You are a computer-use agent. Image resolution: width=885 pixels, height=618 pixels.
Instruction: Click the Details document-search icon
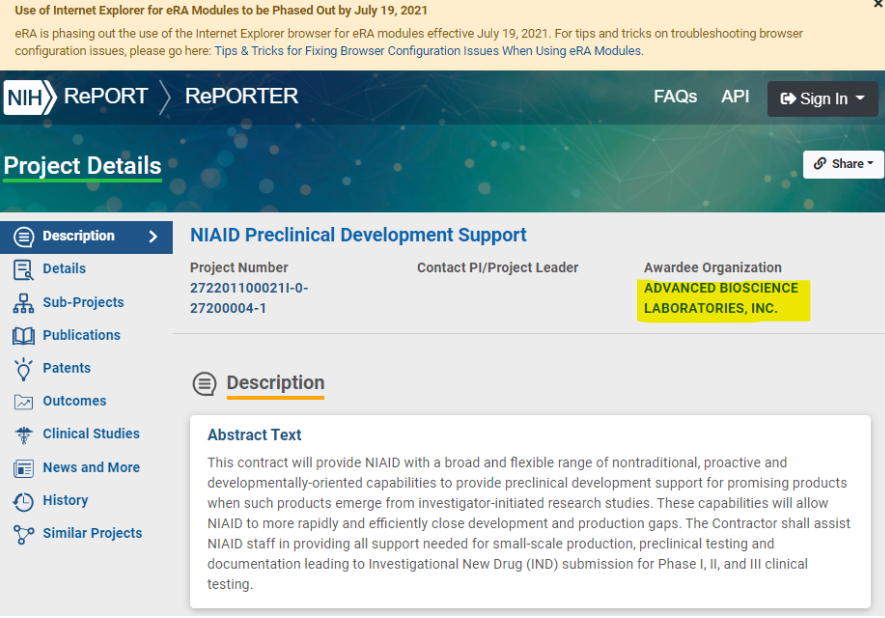23,270
